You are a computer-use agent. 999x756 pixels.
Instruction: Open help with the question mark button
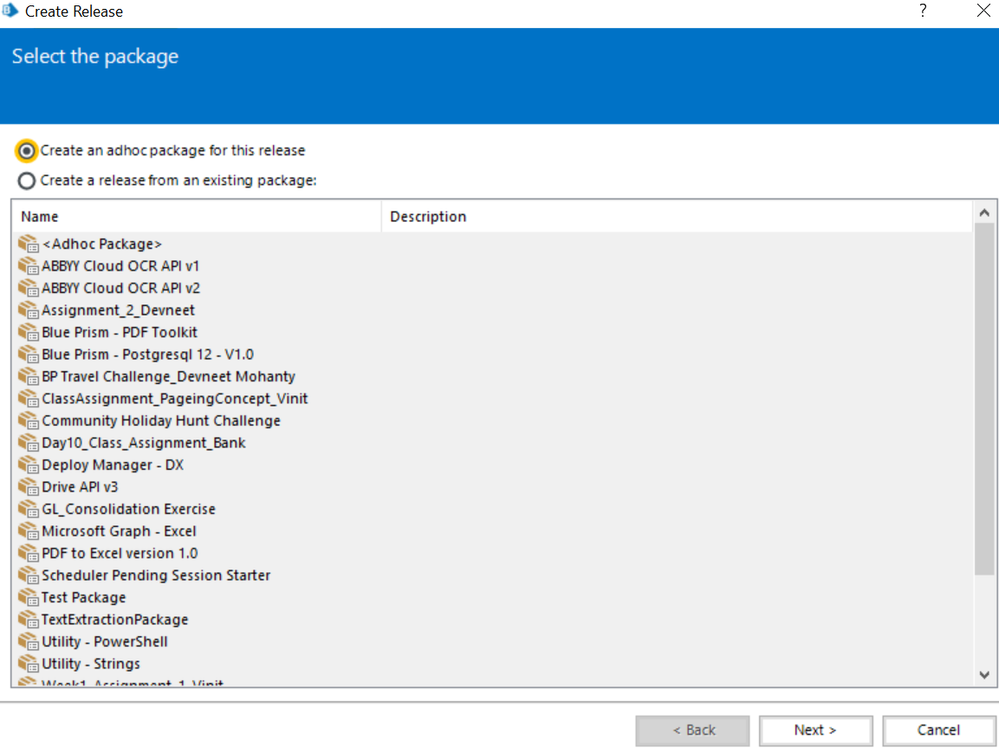point(923,11)
